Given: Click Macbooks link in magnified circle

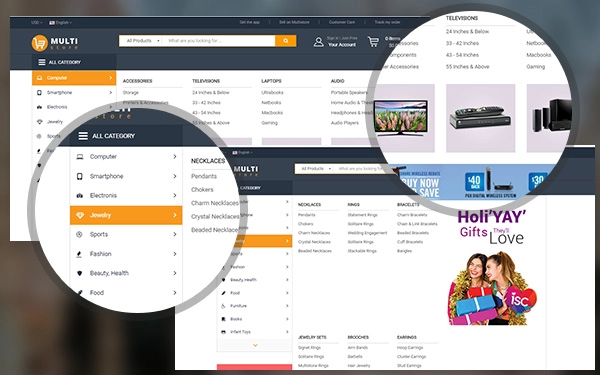Looking at the screenshot, I should [x=538, y=55].
